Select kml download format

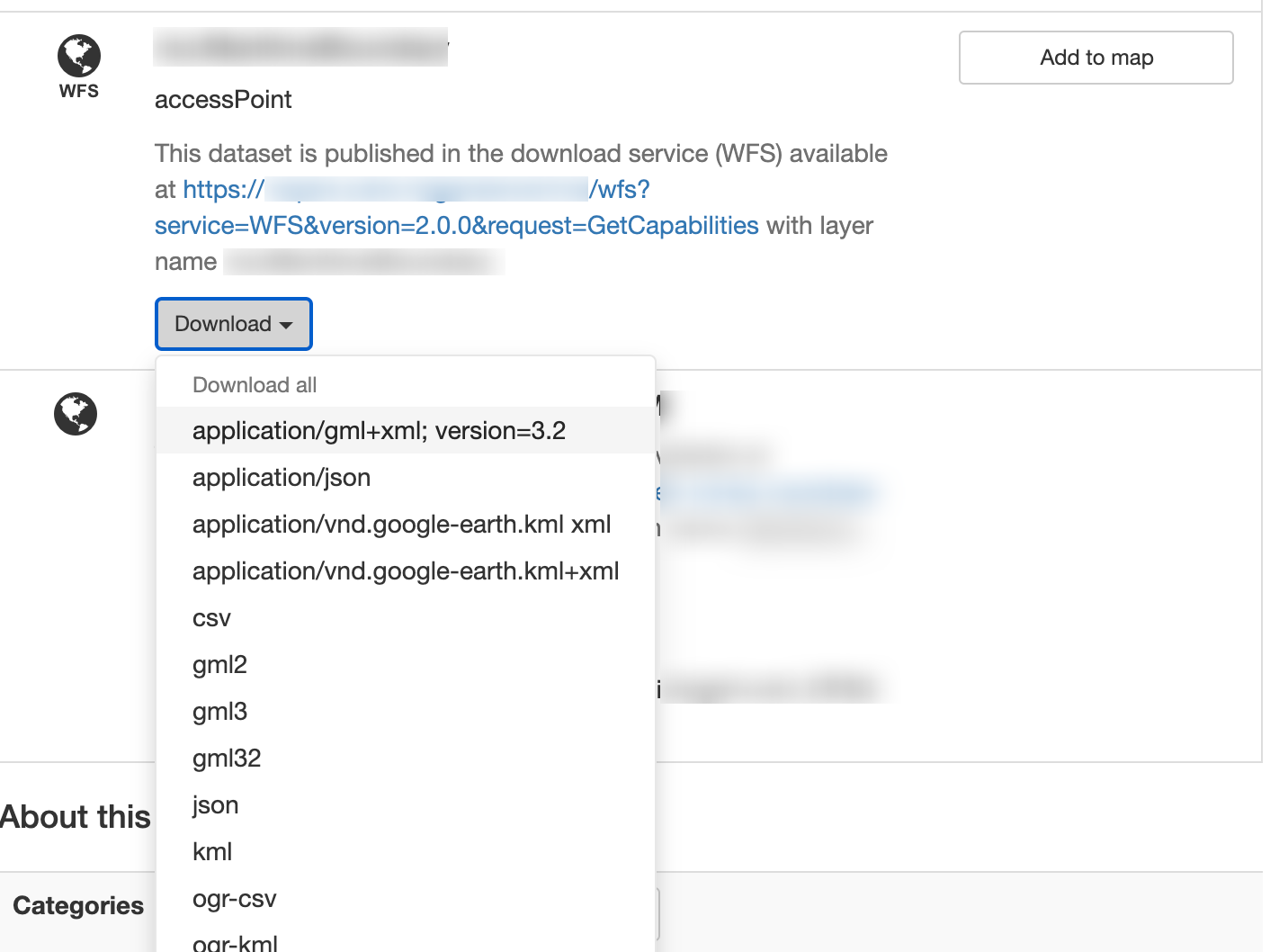pos(406,851)
